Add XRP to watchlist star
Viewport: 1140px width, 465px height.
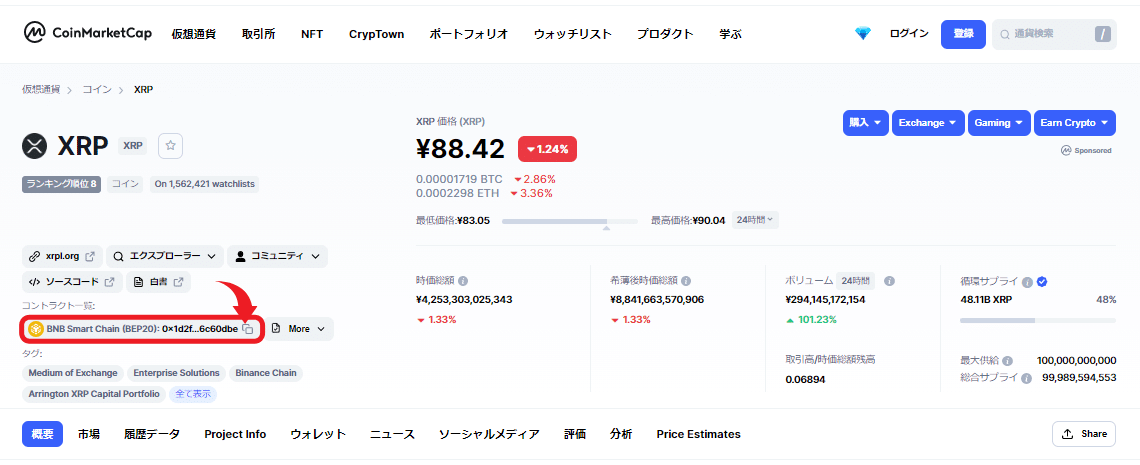[170, 145]
